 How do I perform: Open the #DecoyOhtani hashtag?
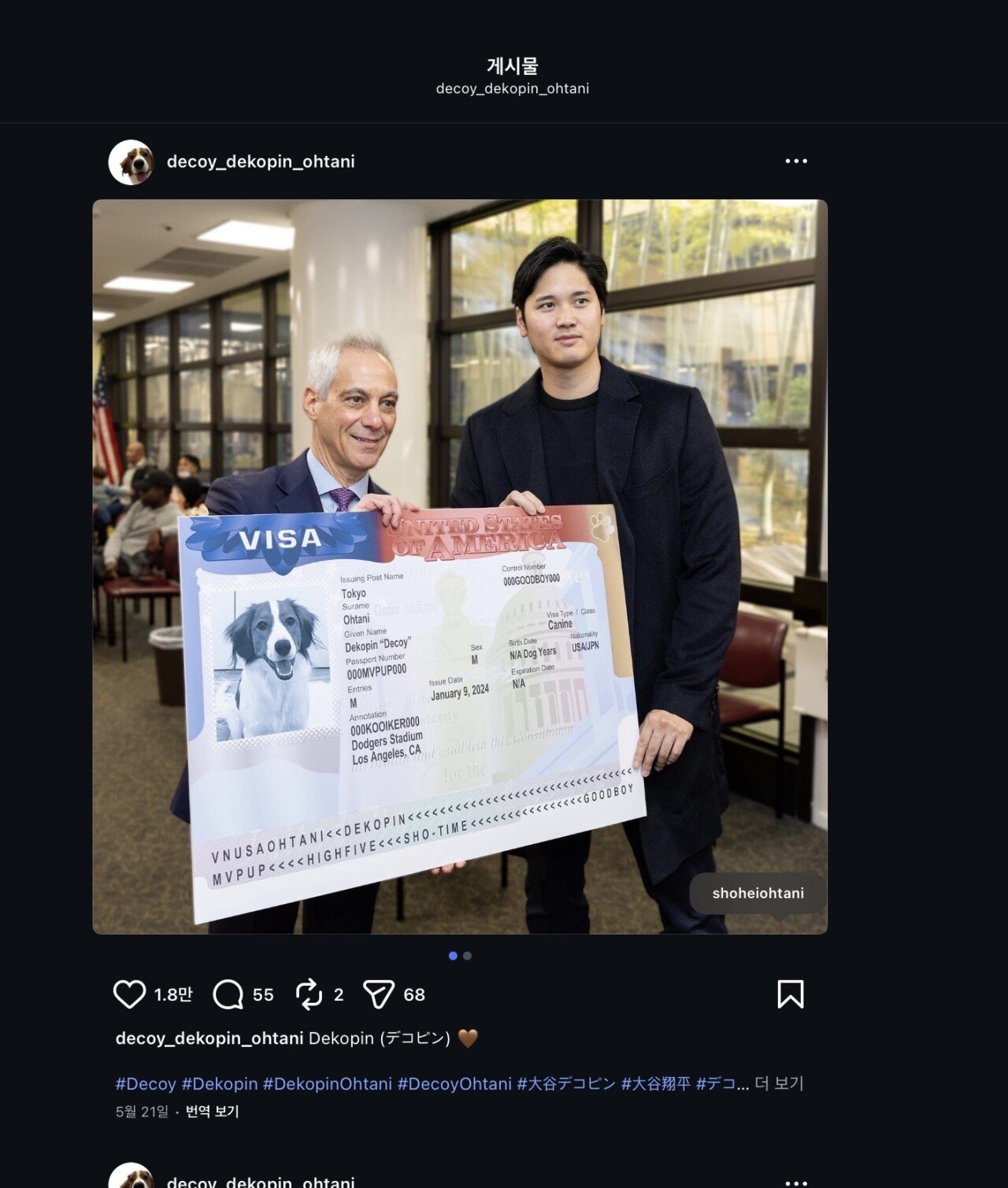(x=454, y=1084)
